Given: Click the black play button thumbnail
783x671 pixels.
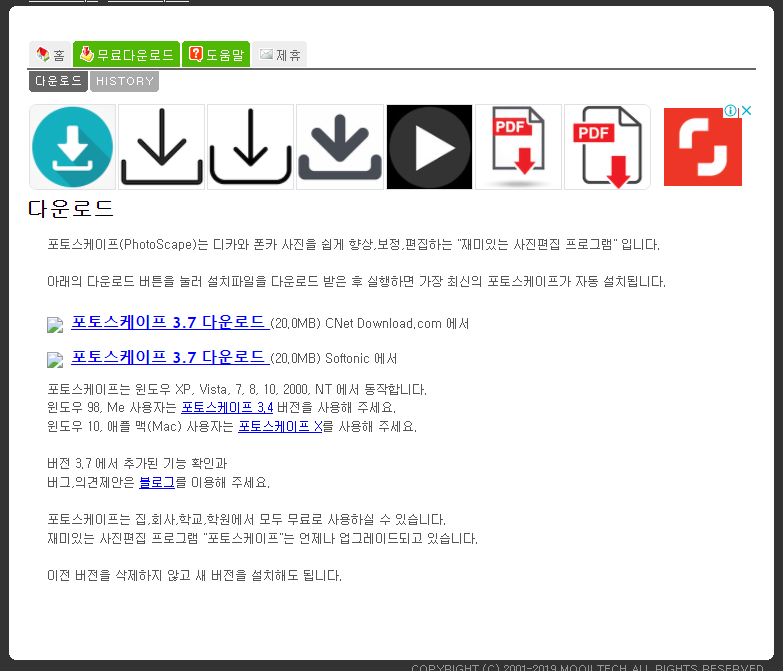Looking at the screenshot, I should tap(429, 147).
